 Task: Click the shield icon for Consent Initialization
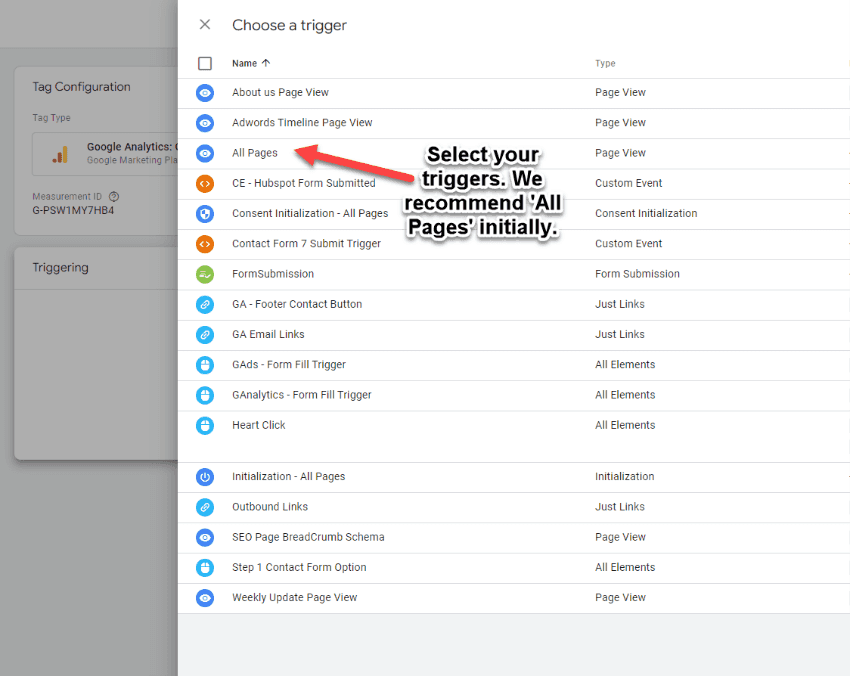(205, 213)
